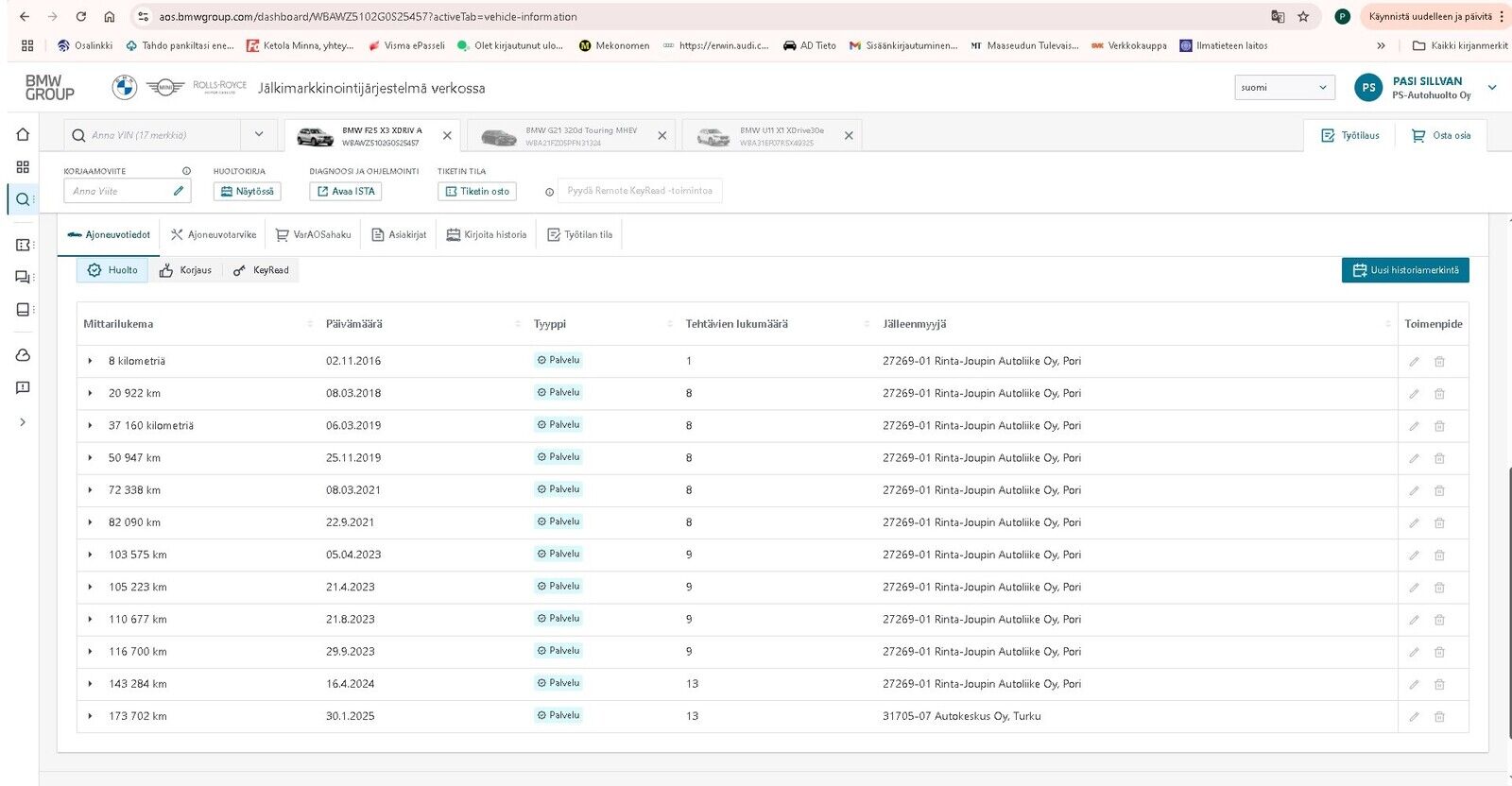
Task: Open the VIN search history dropdown
Action: (259, 135)
